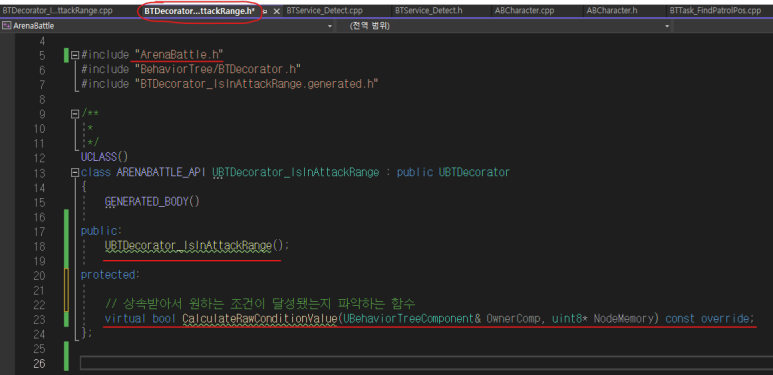The image size is (773, 375).
Task: Click the GENERATED_BODY() macro
Action: [x=152, y=202]
